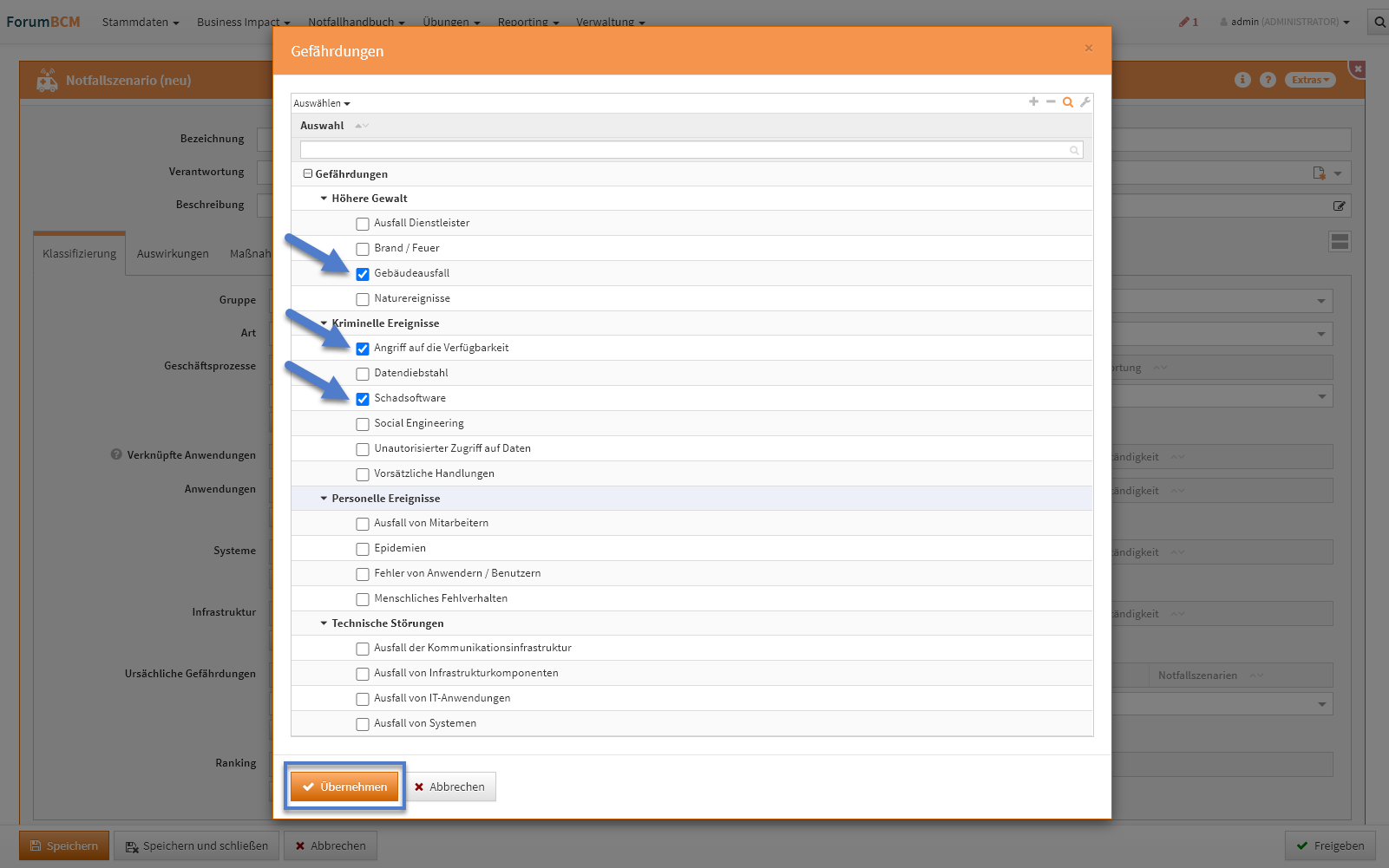The image size is (1389, 868).
Task: Click the document icon in the Verantwortung field
Action: (1319, 173)
